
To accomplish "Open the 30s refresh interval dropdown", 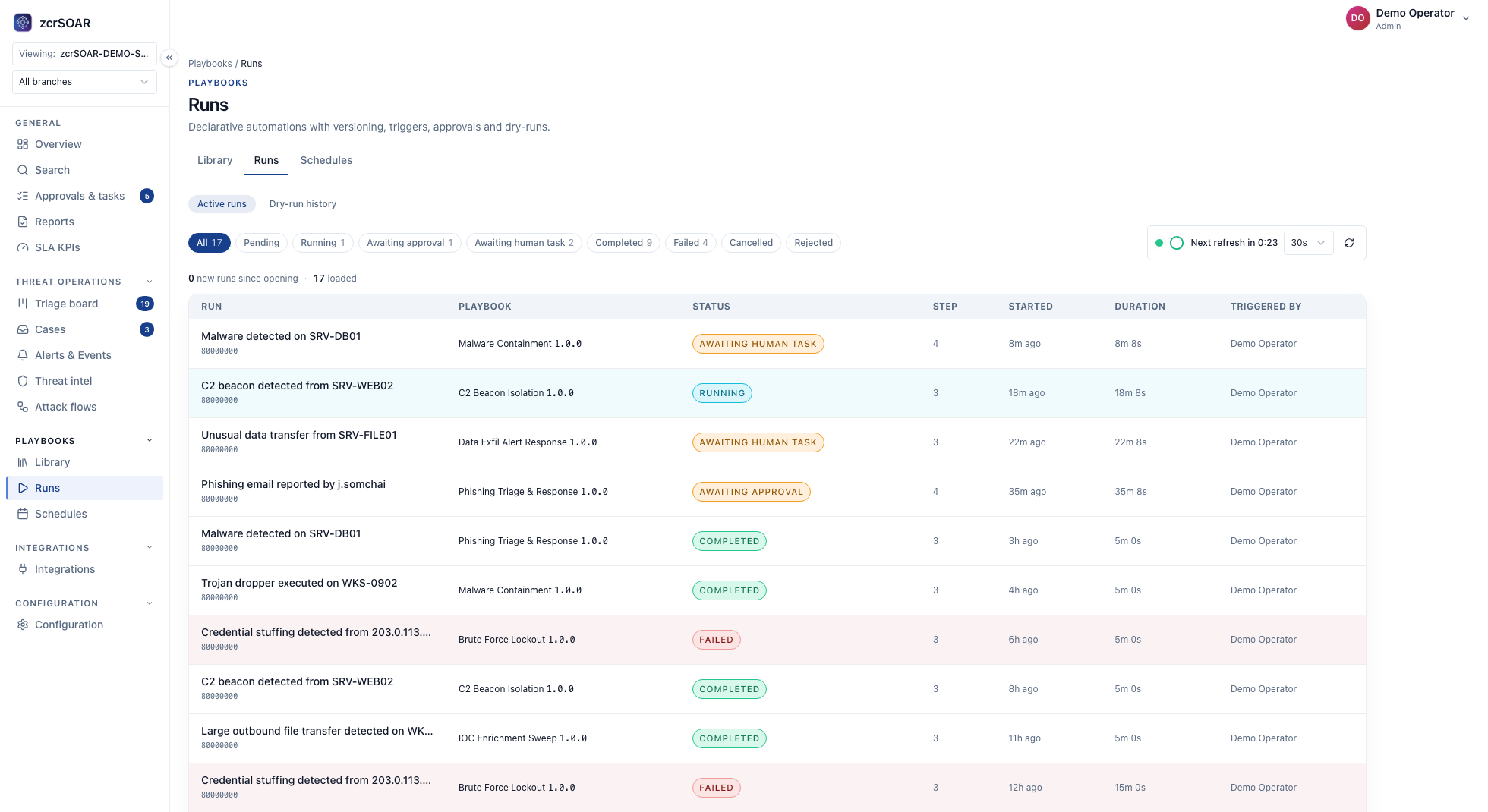I will click(1308, 243).
